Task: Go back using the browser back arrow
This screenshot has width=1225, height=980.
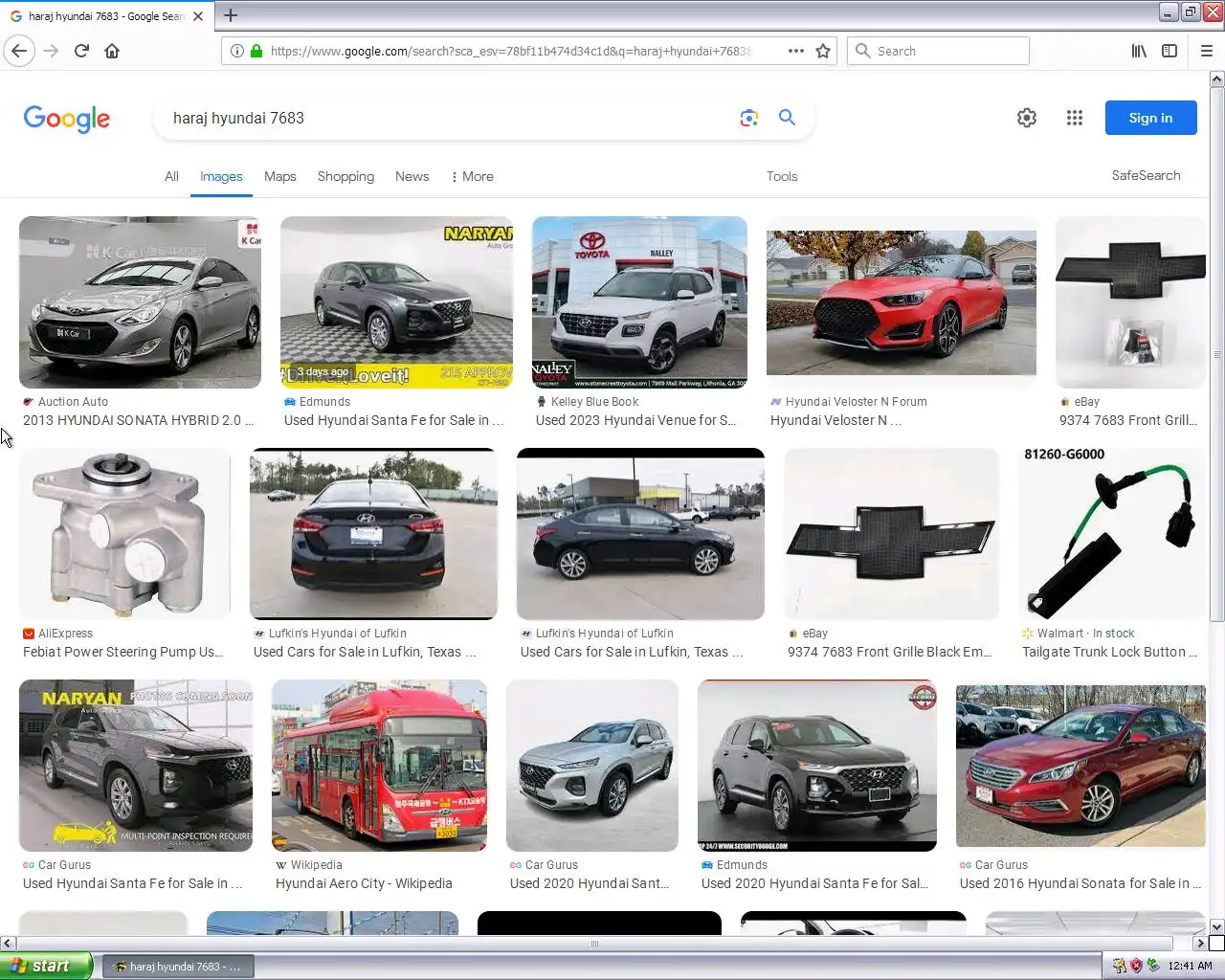Action: tap(19, 51)
